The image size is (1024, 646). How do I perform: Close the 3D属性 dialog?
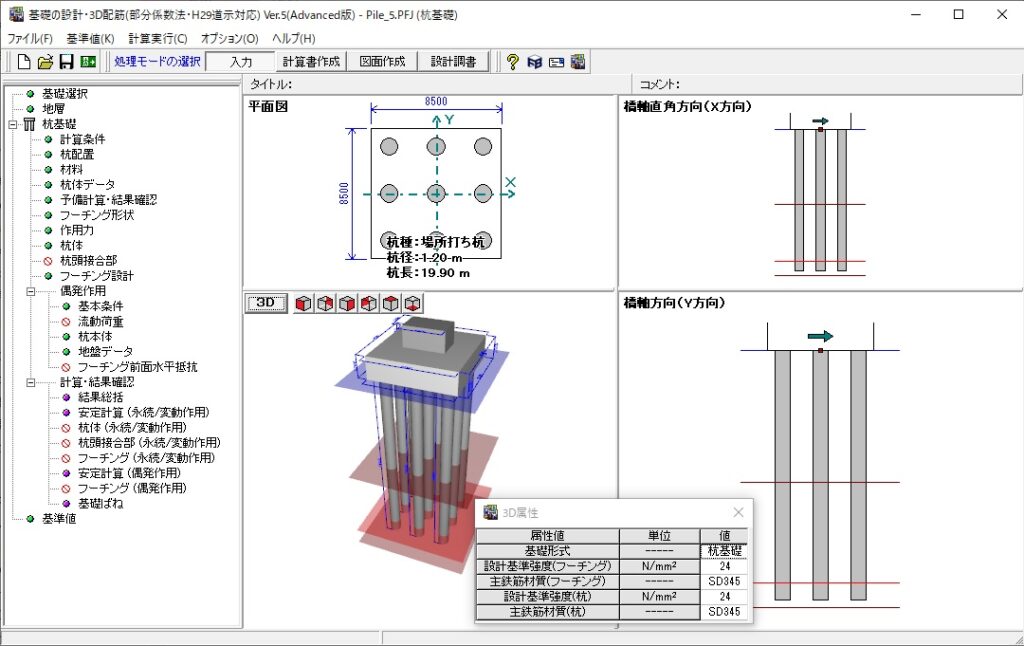(738, 512)
